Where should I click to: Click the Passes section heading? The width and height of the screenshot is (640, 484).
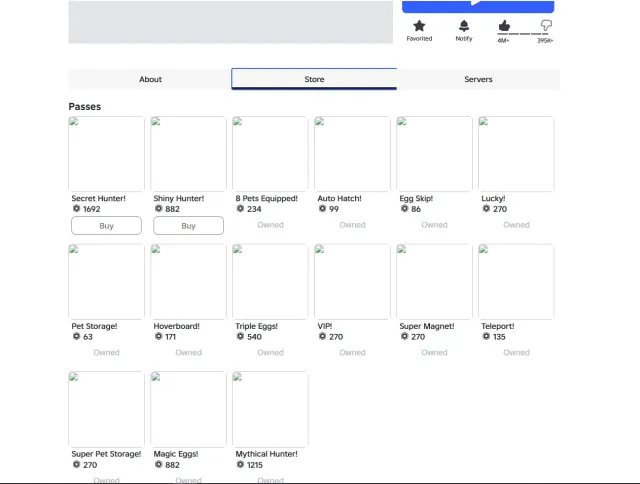point(84,107)
